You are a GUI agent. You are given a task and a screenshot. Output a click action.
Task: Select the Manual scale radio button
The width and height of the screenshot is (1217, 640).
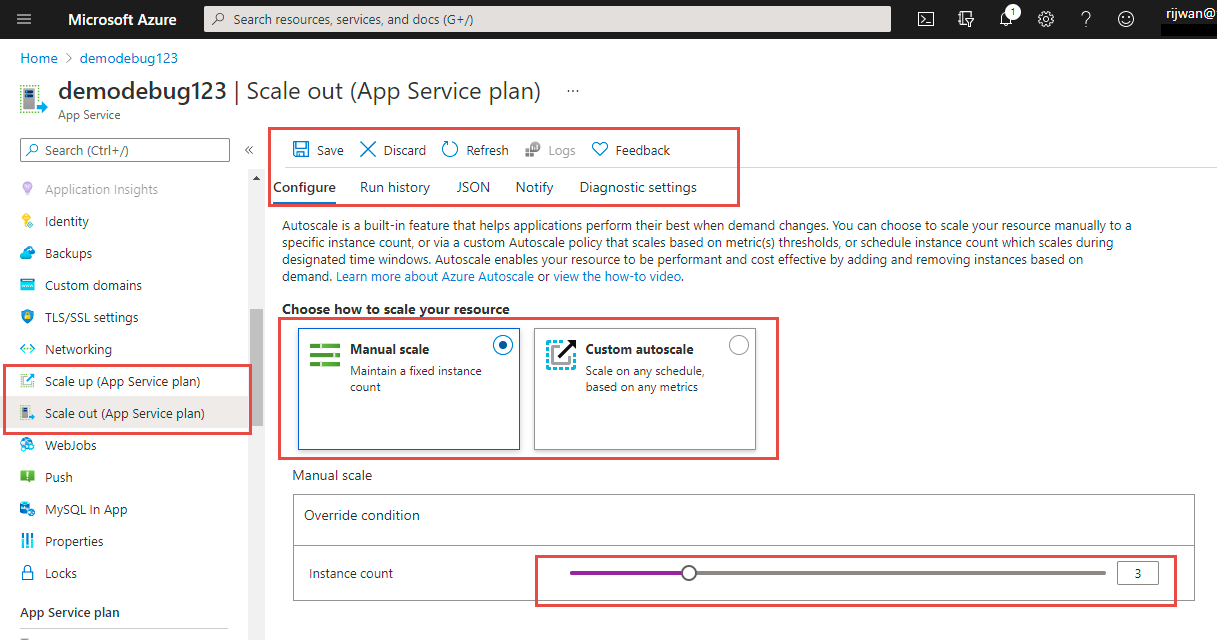click(503, 345)
